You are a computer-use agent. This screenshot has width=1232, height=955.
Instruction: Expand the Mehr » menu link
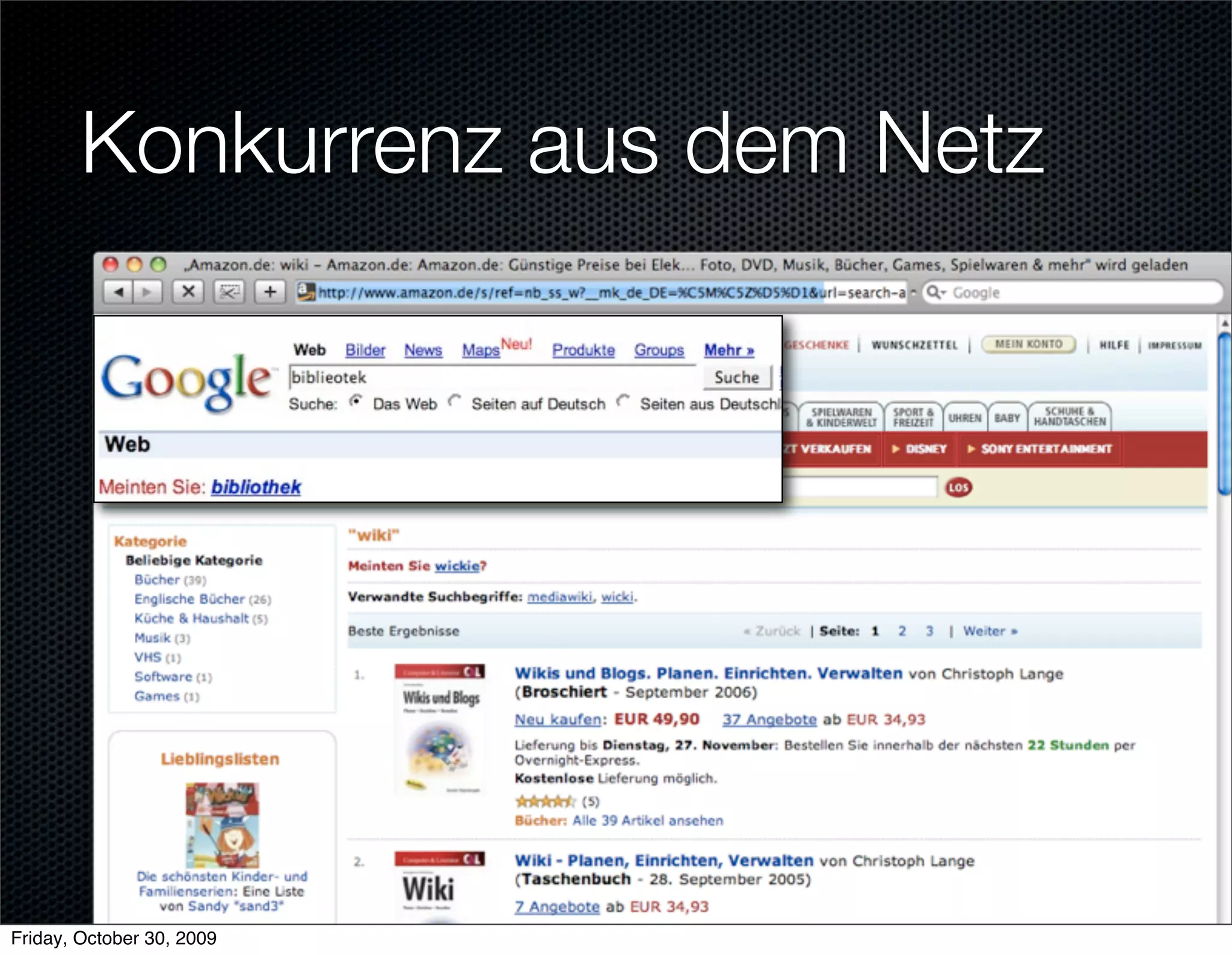point(729,350)
